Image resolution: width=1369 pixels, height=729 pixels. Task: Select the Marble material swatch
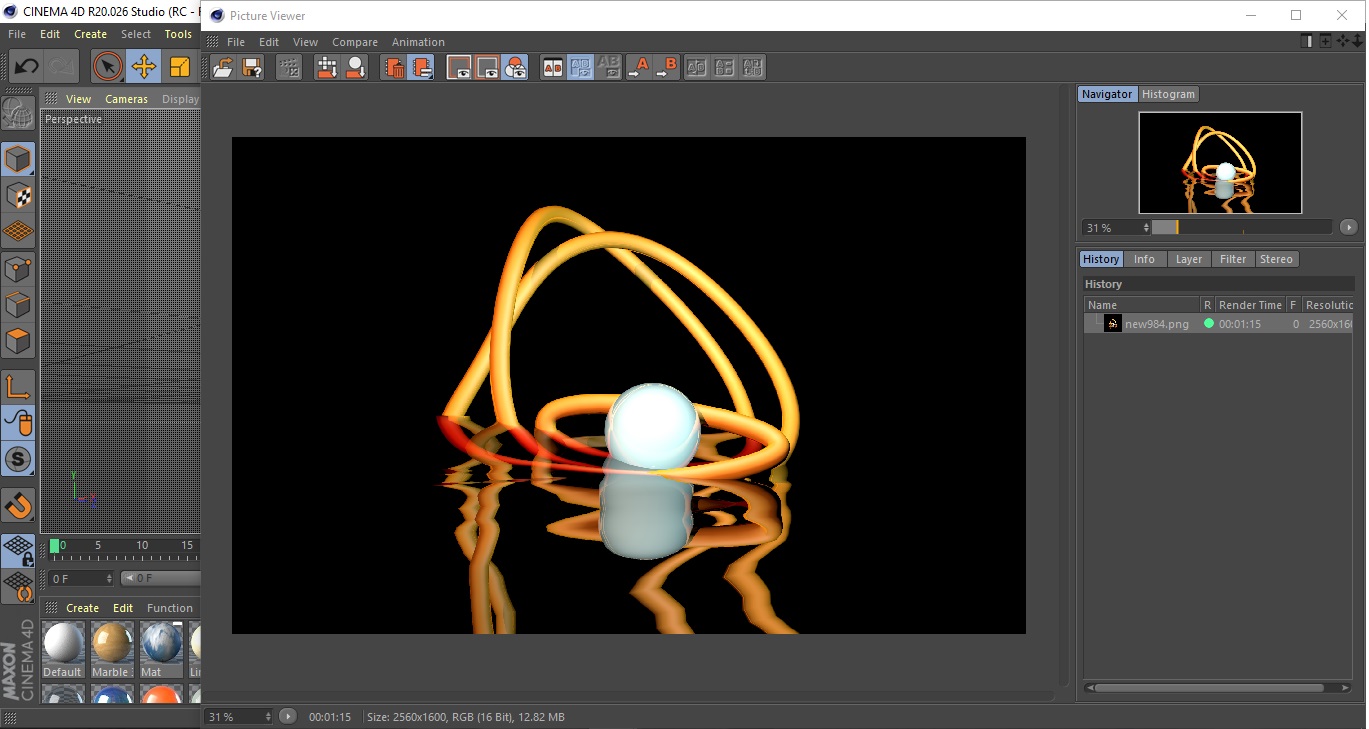pos(110,649)
